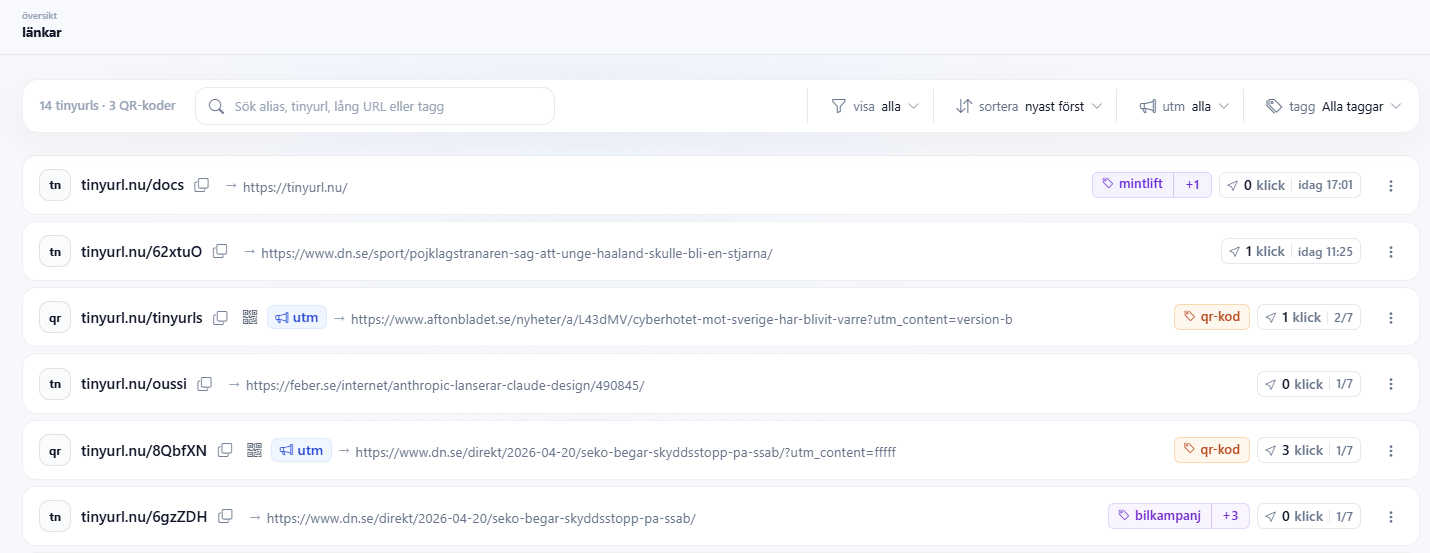1430x553 pixels.
Task: Open more options for tinyurl.nu/8QbfXN row
Action: click(1390, 450)
